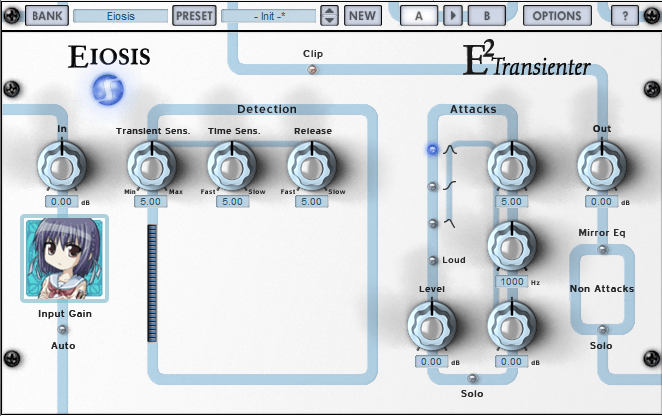Click the Non Attacks label
This screenshot has height=416, width=662.
(x=602, y=289)
